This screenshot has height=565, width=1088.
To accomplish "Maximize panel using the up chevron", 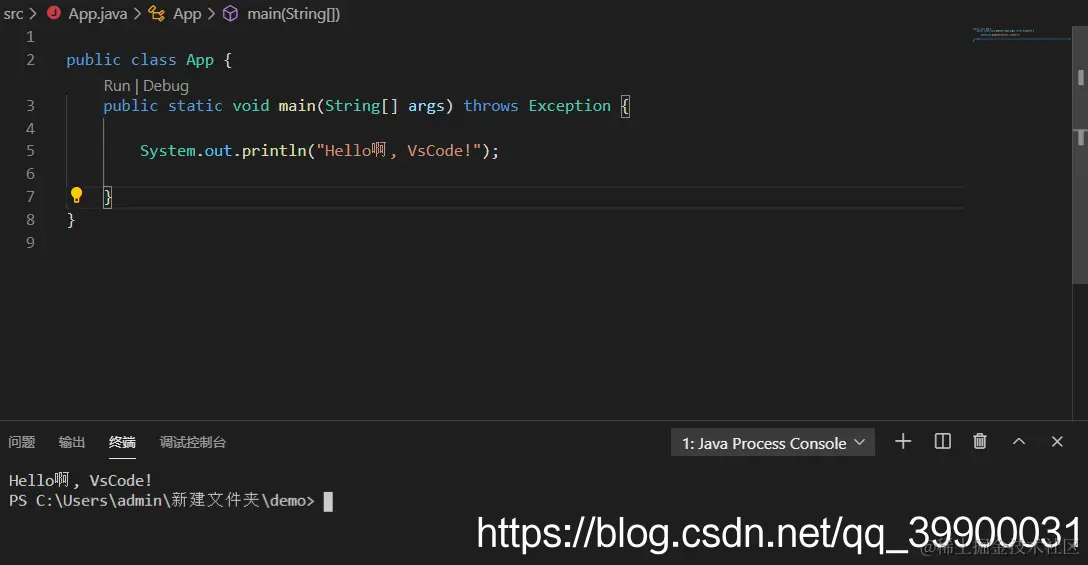I will pyautogui.click(x=1019, y=441).
